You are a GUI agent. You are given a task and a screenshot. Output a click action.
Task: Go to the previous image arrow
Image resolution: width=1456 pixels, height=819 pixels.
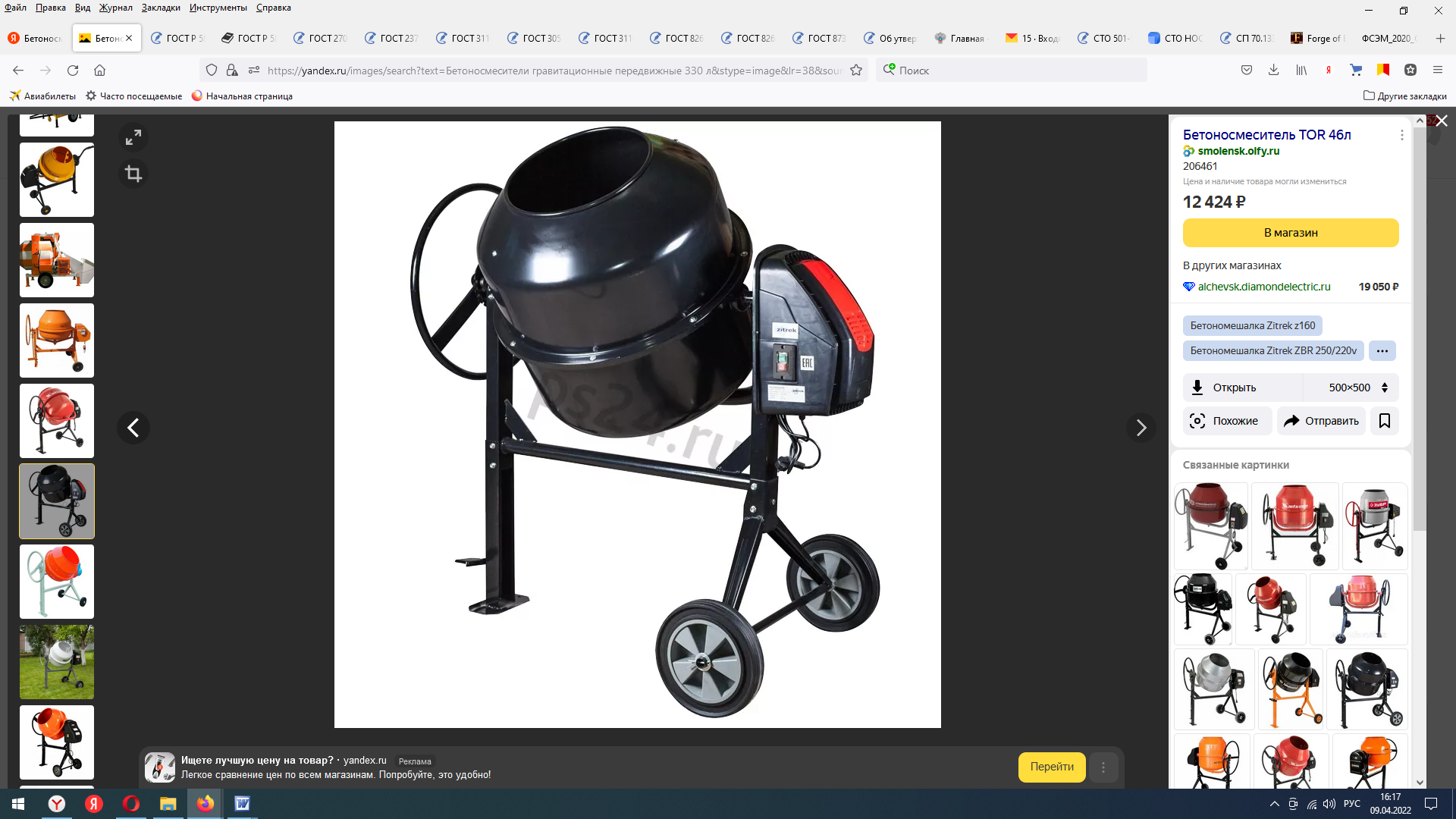click(x=133, y=428)
